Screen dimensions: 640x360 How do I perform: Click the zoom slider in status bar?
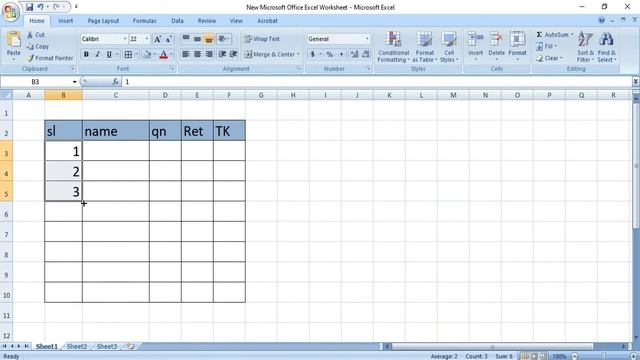coord(603,356)
